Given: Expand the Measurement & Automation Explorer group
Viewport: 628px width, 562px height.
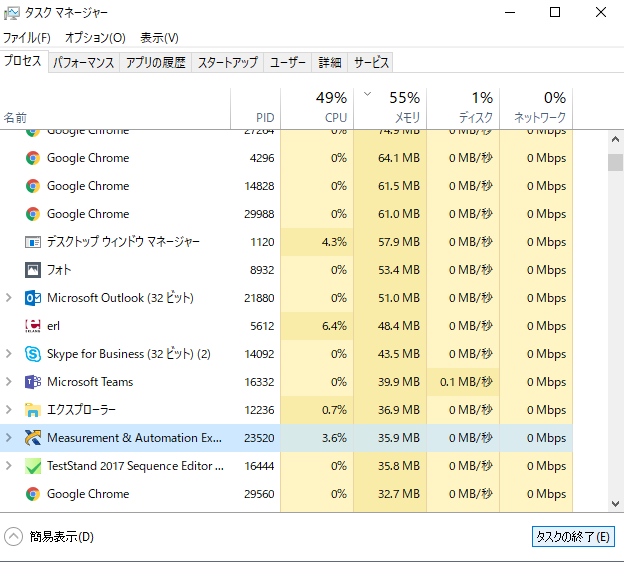Looking at the screenshot, I should [9, 438].
